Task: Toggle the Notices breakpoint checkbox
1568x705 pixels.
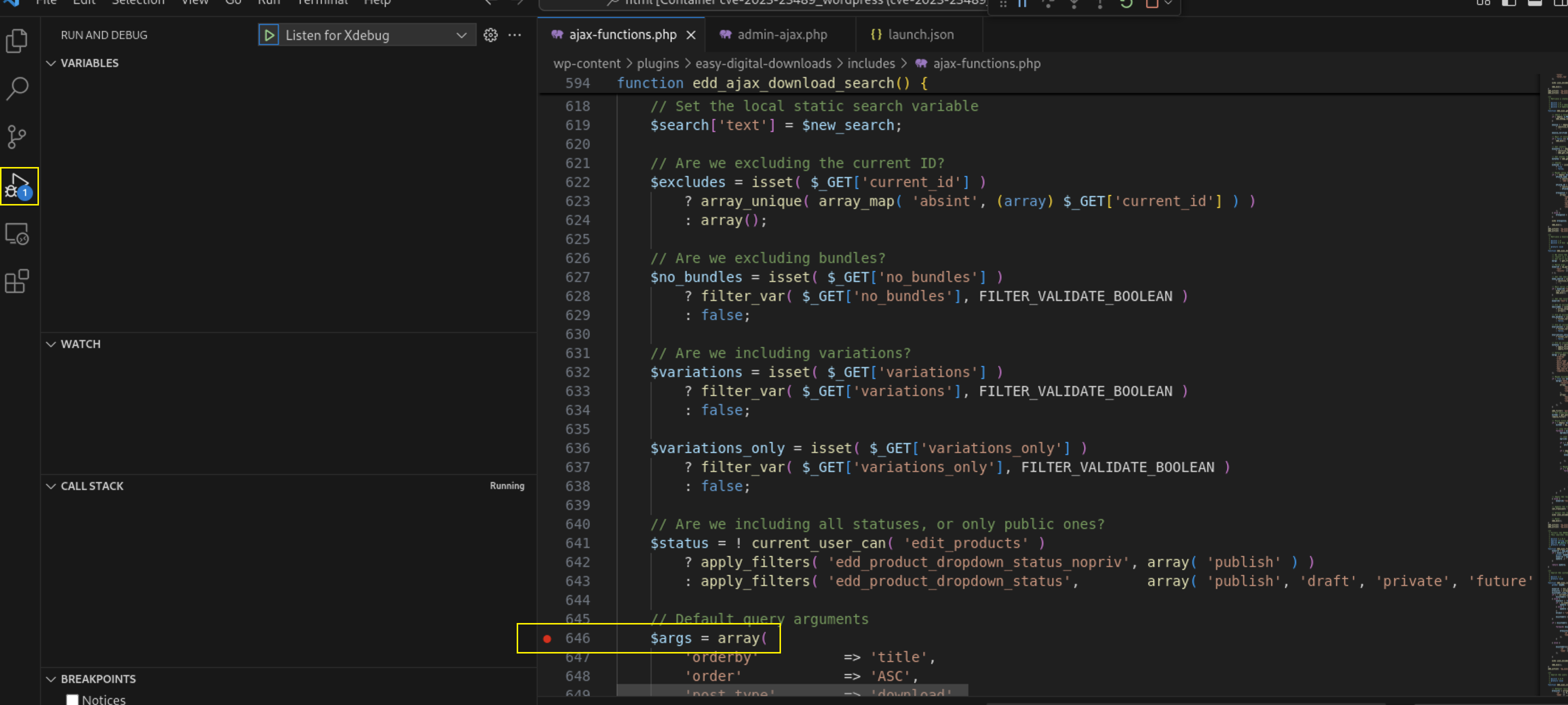Action: 72,699
